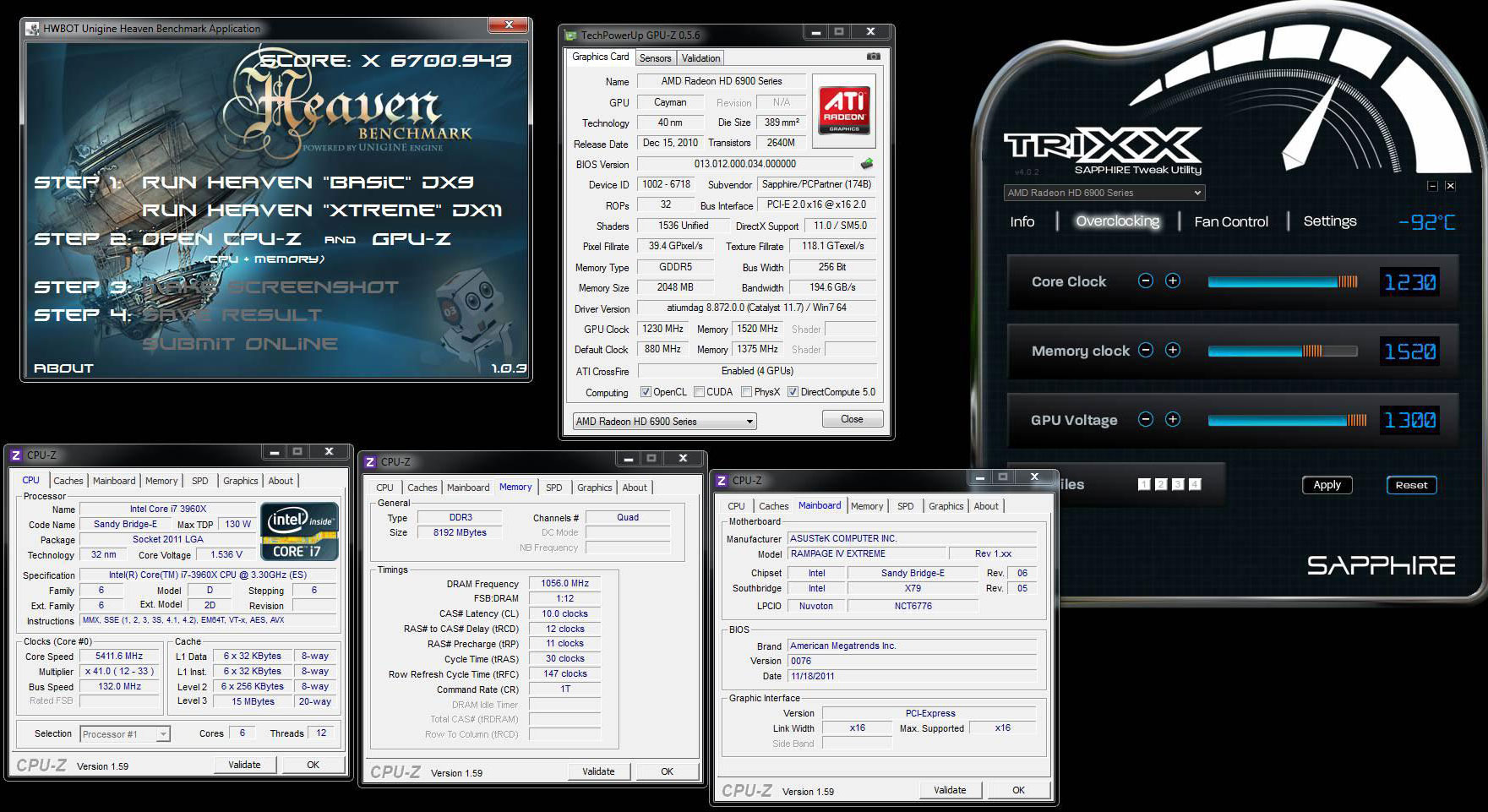Click OK in the CPU-Z Memory tab window
The width and height of the screenshot is (1488, 812).
pos(667,771)
